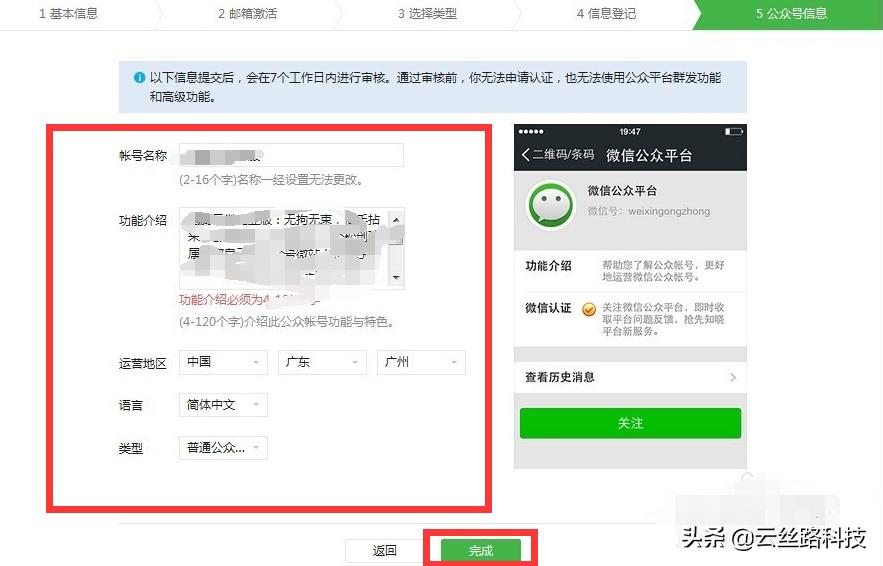
Task: Click the 3 选择类型 step tab
Action: [x=427, y=14]
